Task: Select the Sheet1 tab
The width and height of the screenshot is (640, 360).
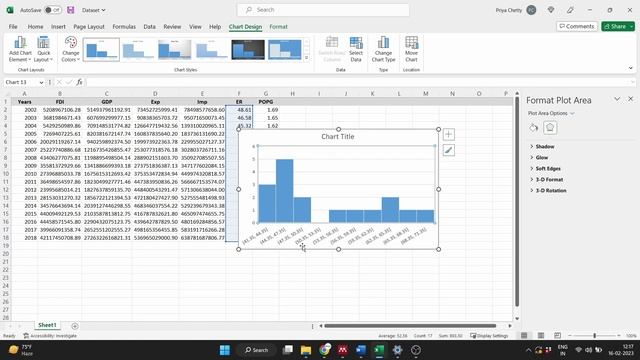Action: tap(47, 325)
